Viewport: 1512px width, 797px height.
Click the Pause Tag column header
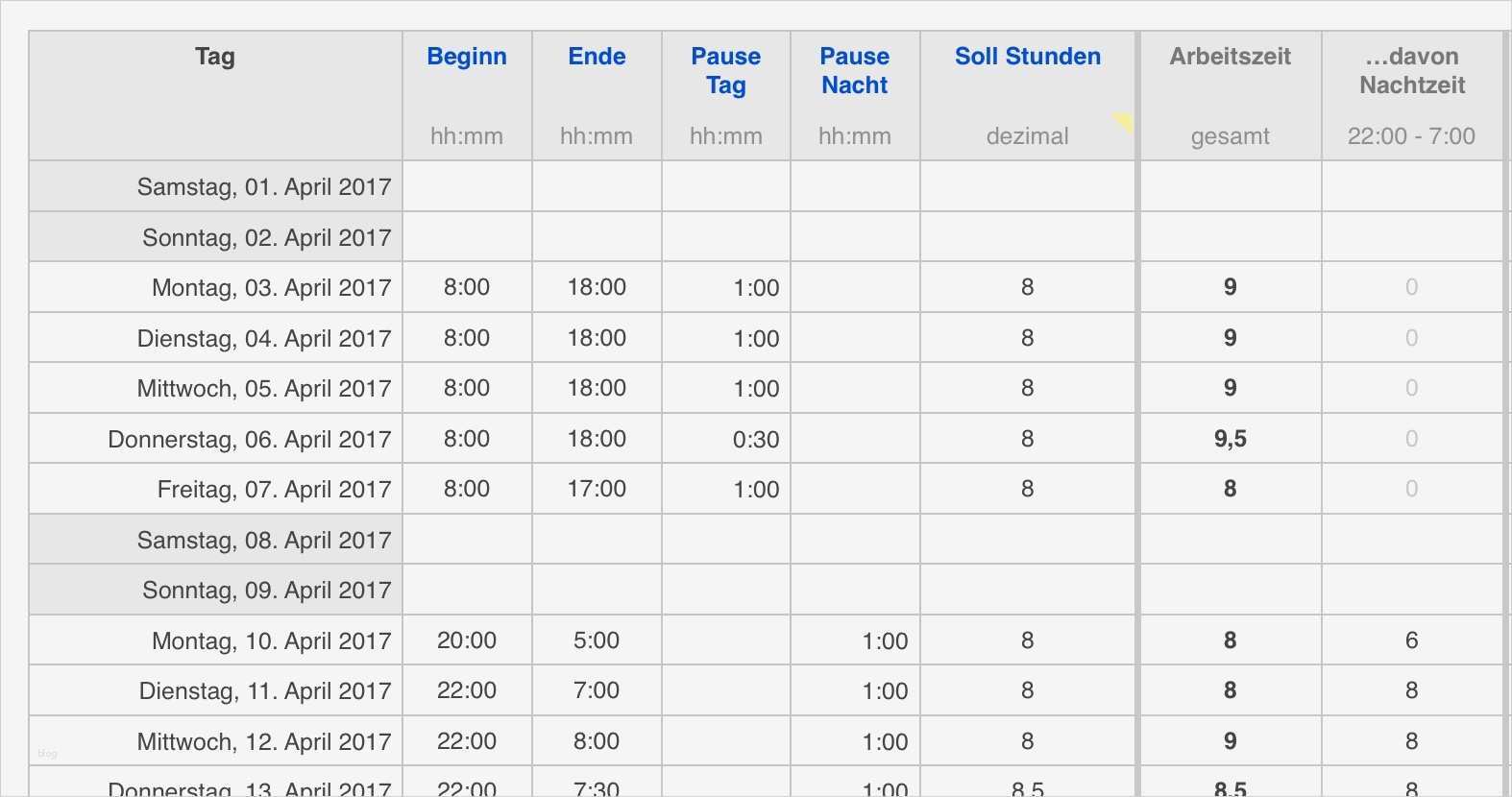726,71
